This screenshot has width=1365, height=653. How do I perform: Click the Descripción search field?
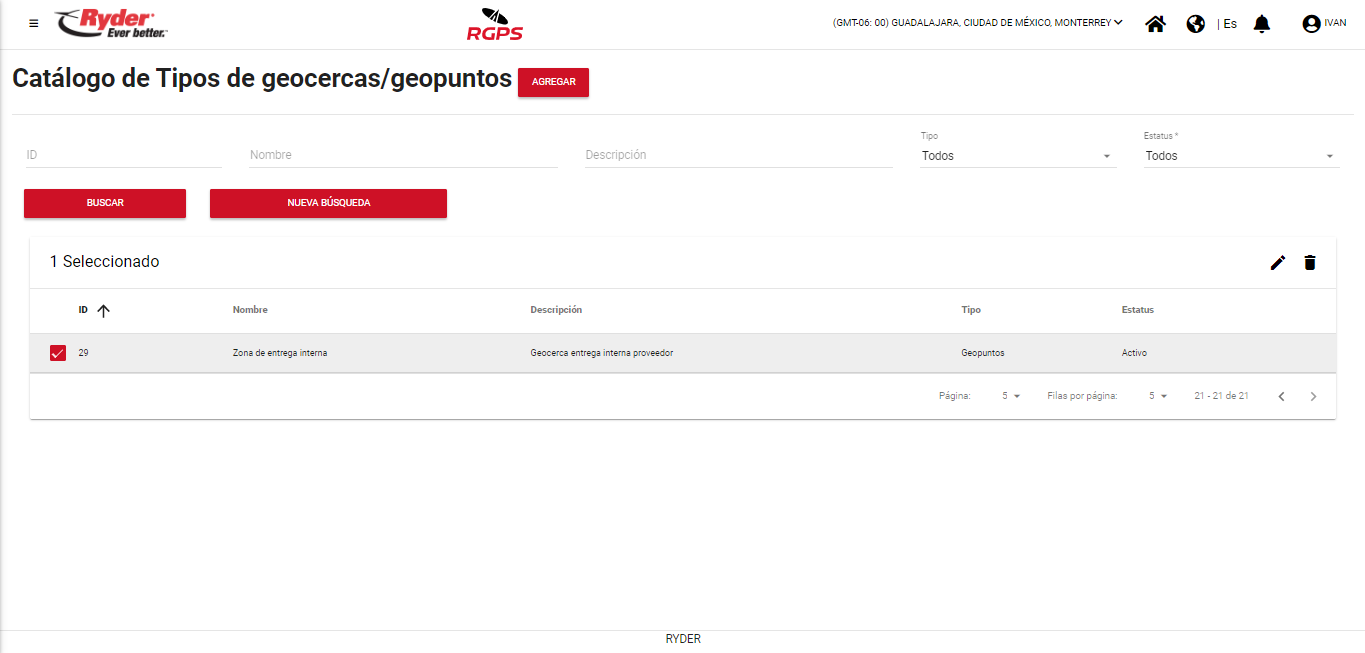tap(738, 155)
